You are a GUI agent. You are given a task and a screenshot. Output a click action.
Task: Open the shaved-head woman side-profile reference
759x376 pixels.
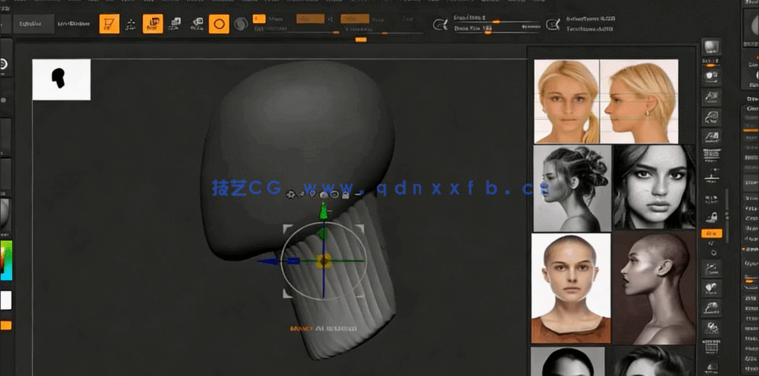pos(654,288)
